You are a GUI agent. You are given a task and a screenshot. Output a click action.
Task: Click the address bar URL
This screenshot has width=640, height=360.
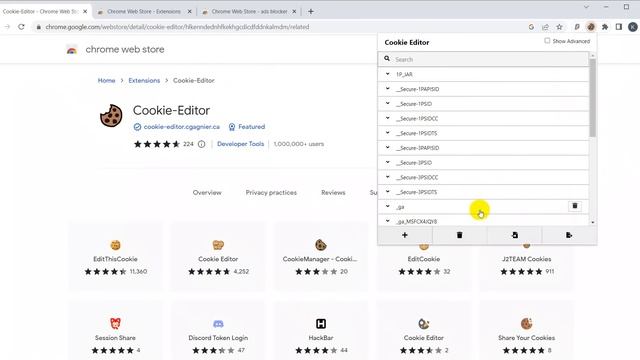click(x=177, y=27)
